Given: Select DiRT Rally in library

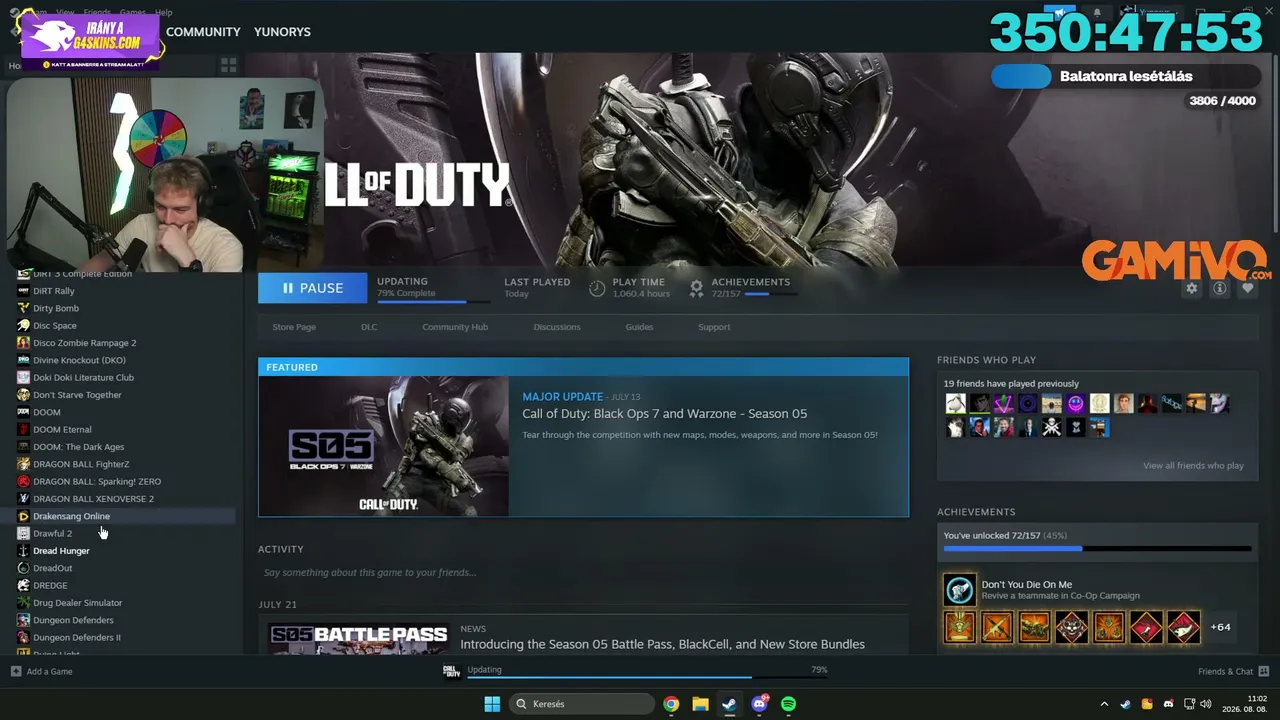Looking at the screenshot, I should pyautogui.click(x=54, y=291).
